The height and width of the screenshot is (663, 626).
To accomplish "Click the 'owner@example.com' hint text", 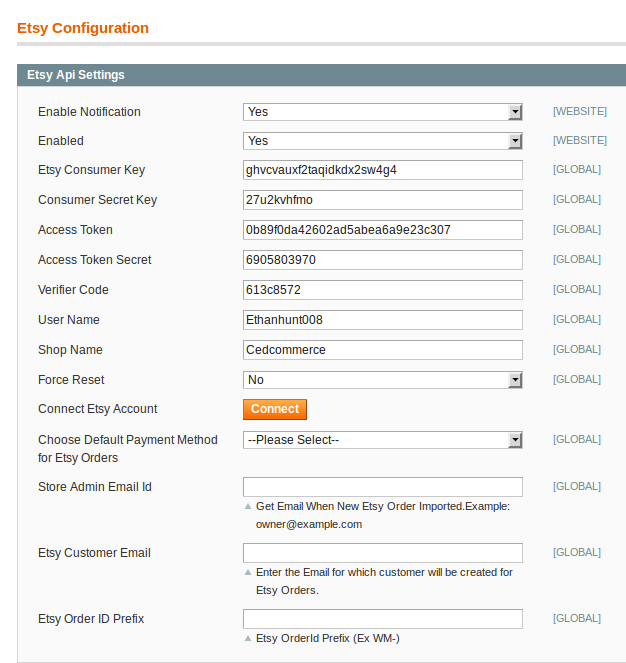I will pyautogui.click(x=309, y=525).
